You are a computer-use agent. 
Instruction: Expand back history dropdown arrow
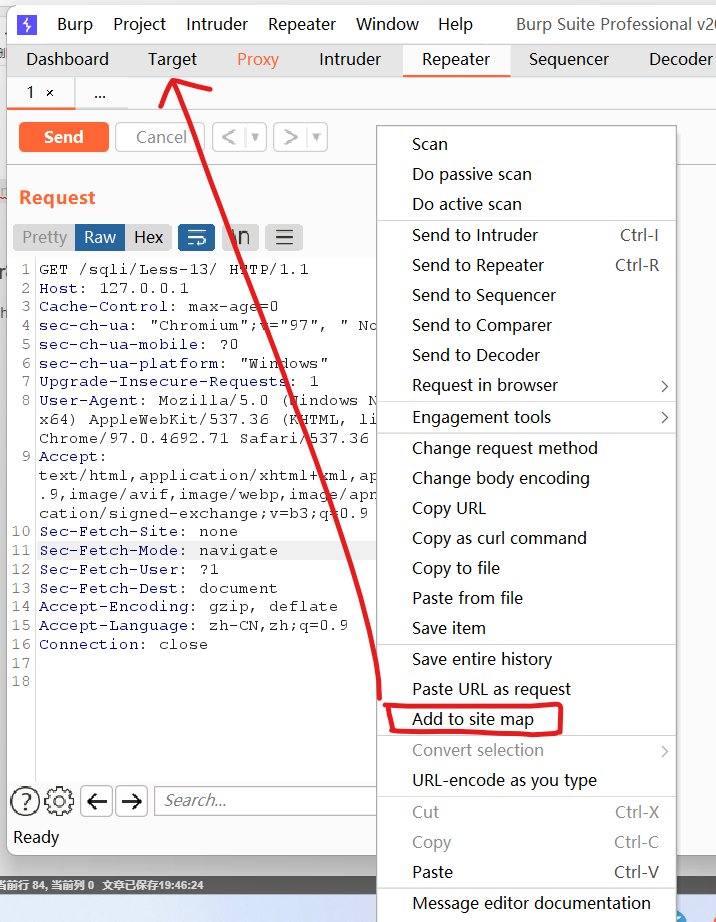pos(255,137)
